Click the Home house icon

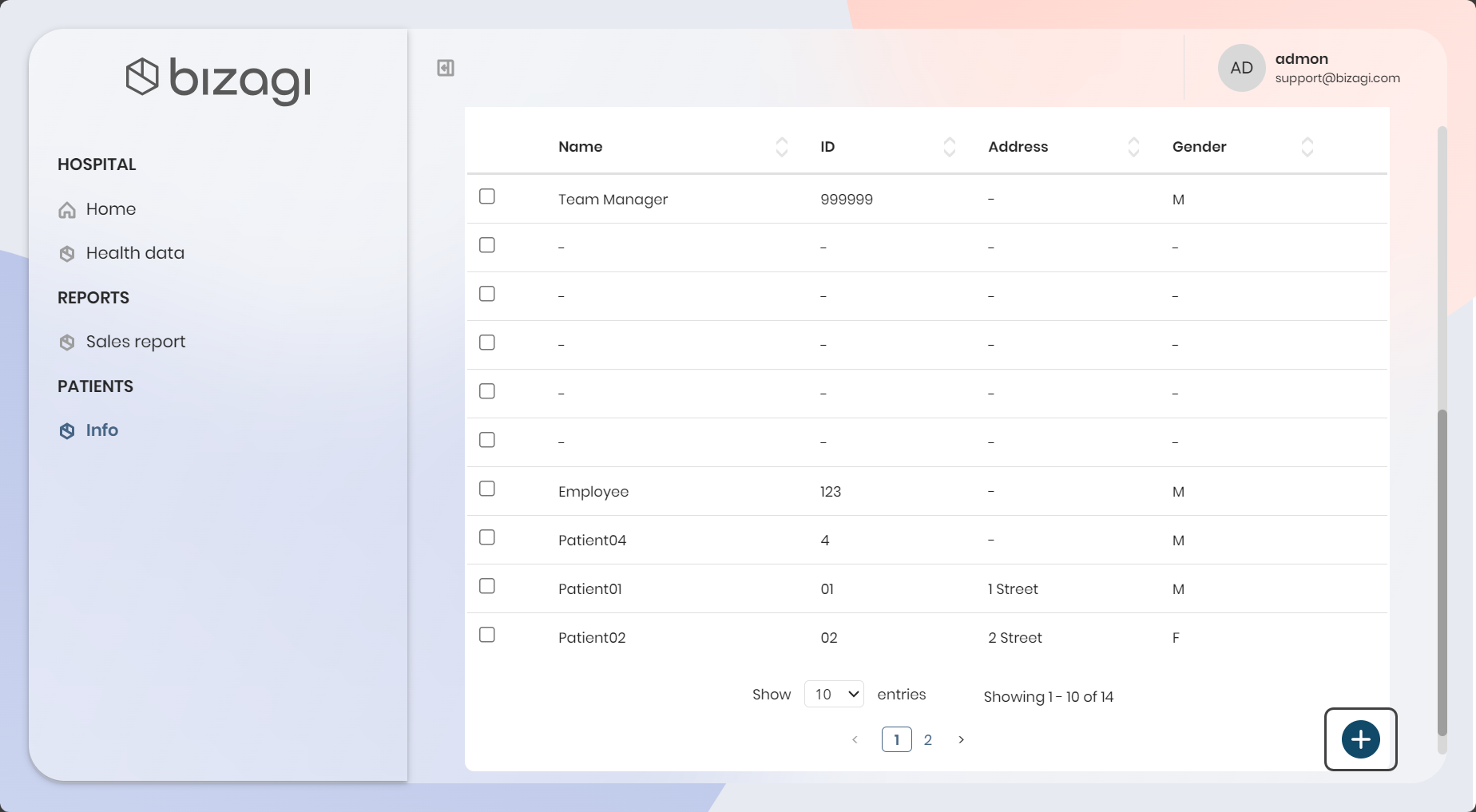point(67,210)
